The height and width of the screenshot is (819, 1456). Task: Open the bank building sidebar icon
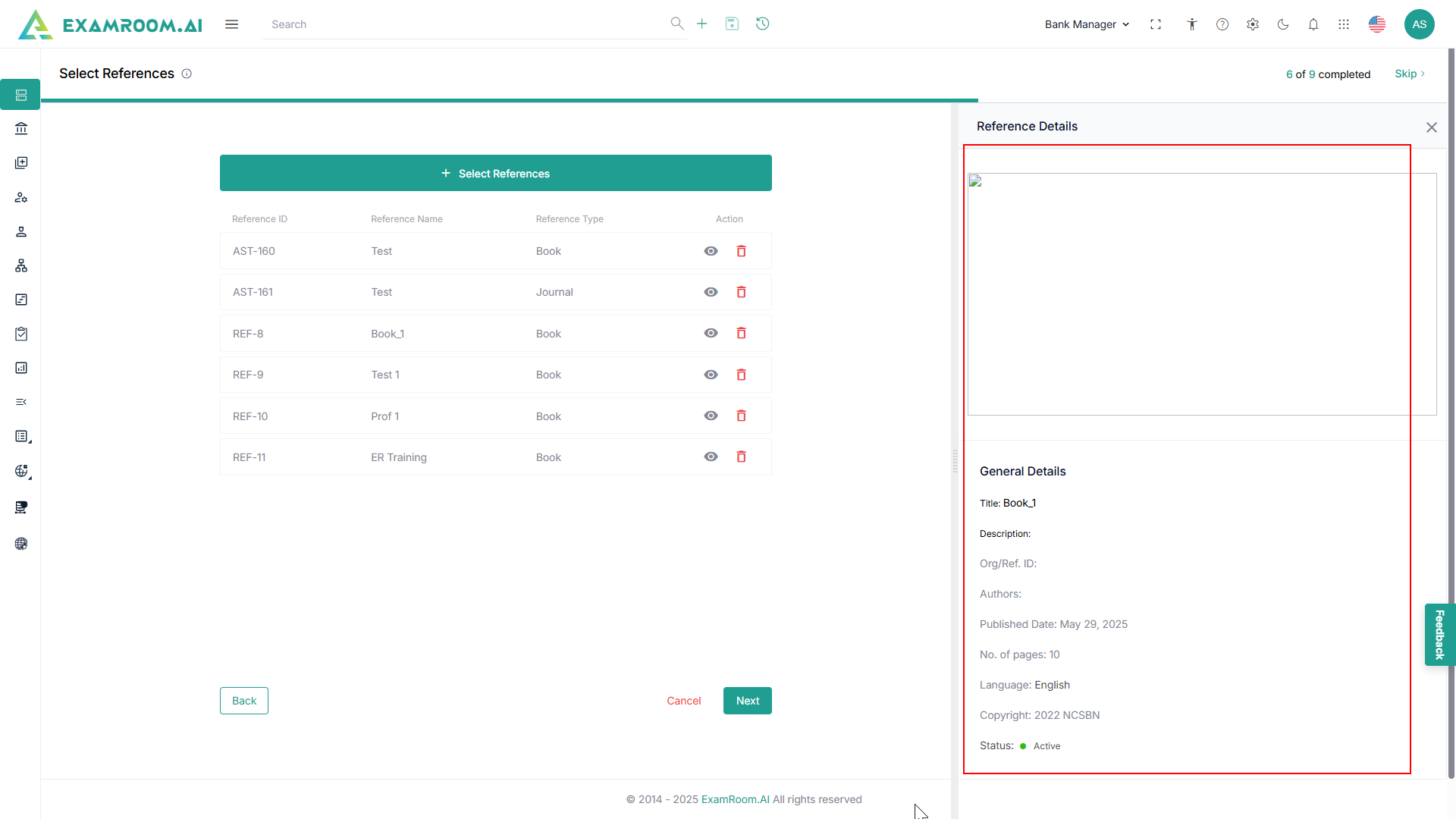(x=21, y=129)
